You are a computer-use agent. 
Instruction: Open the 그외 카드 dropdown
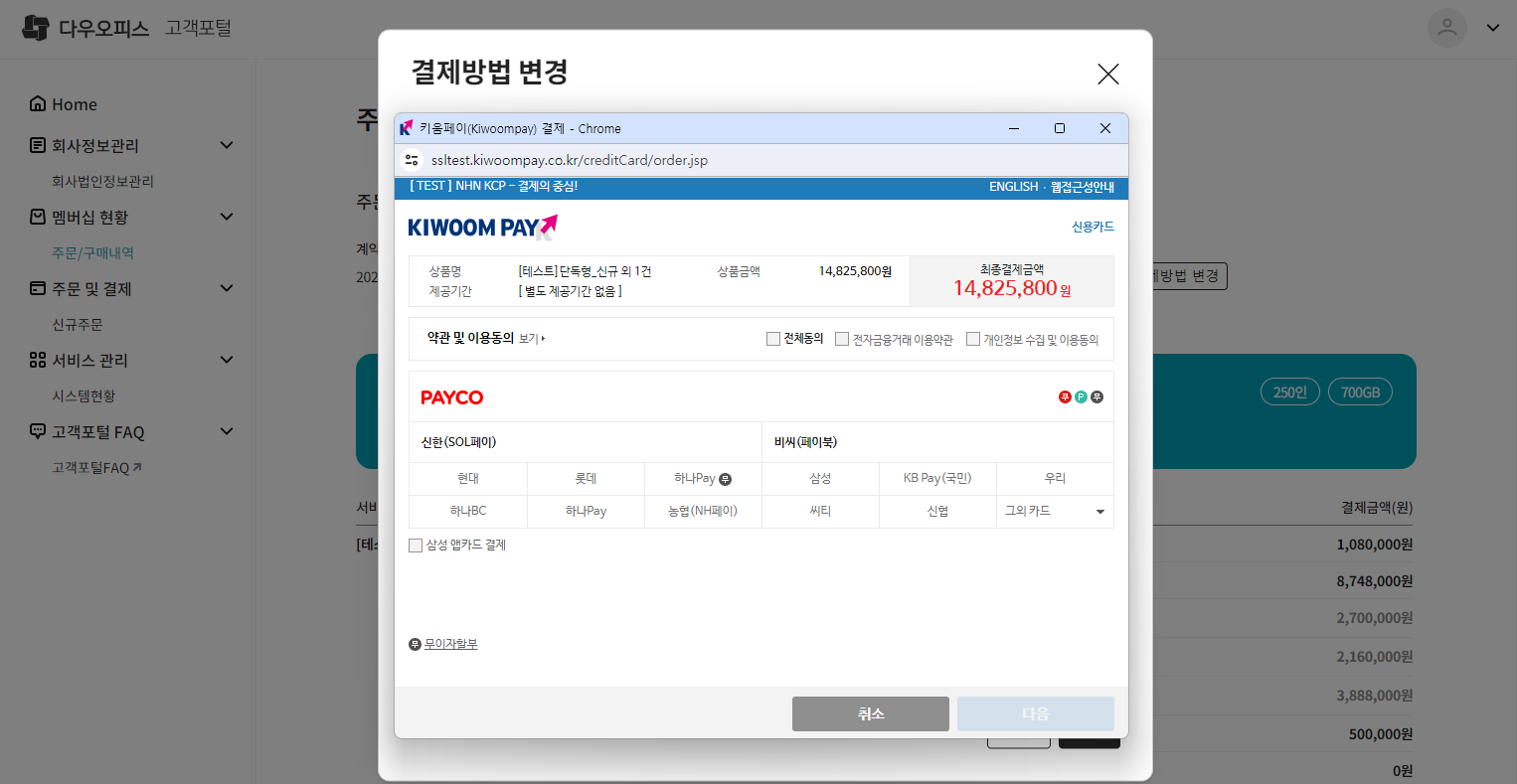coord(1055,512)
